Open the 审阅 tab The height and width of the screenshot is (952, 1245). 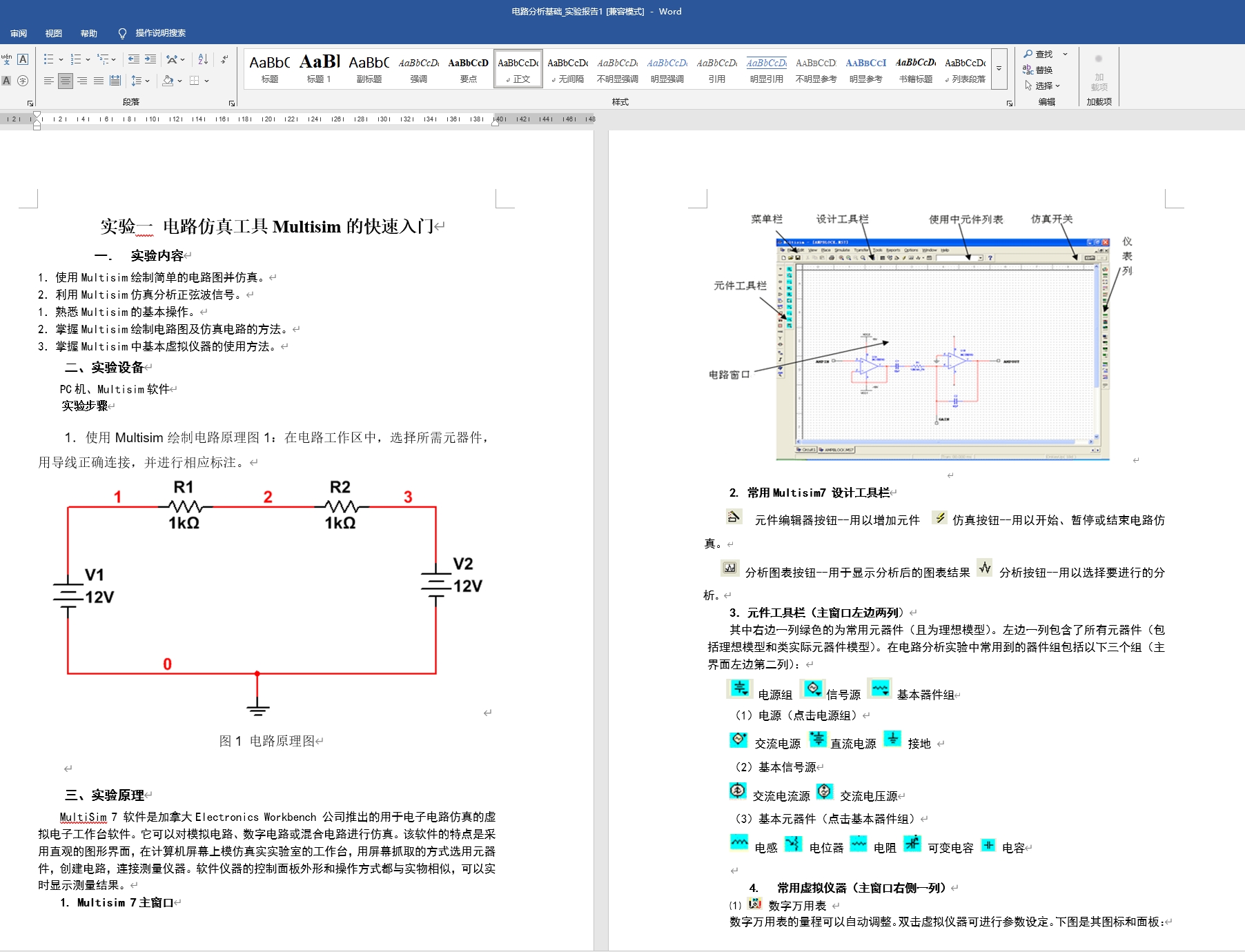(x=19, y=33)
